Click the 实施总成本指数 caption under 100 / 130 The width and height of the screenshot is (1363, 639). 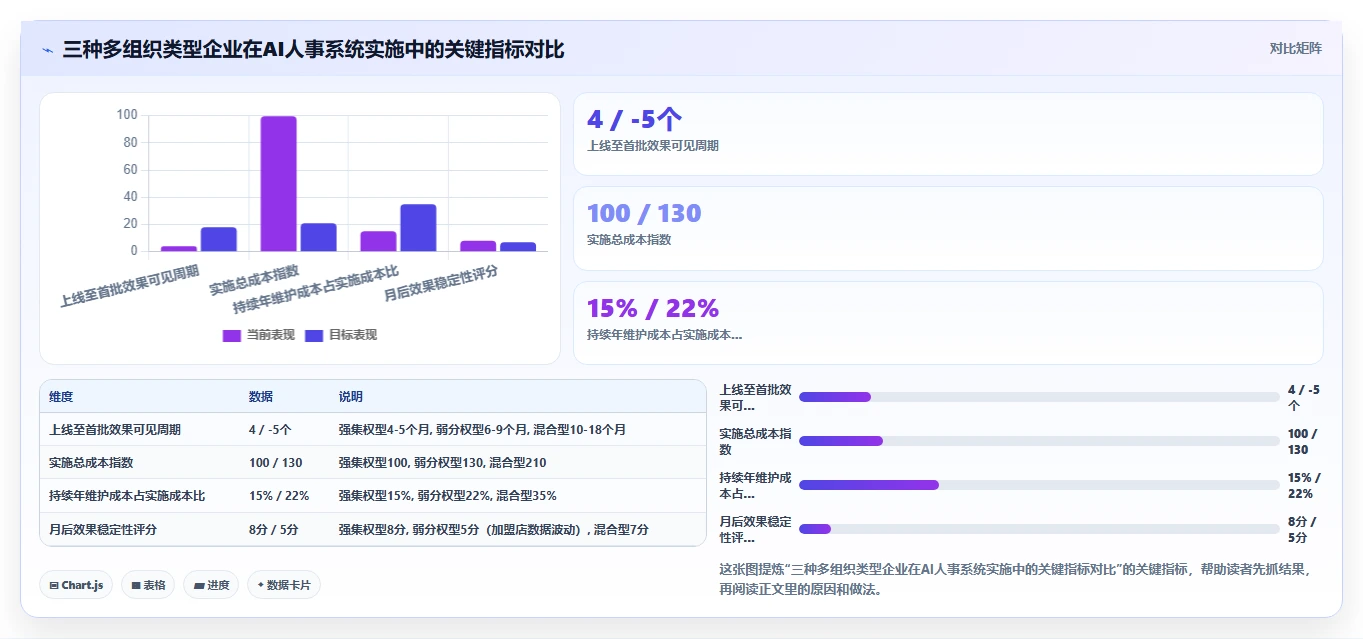click(629, 240)
